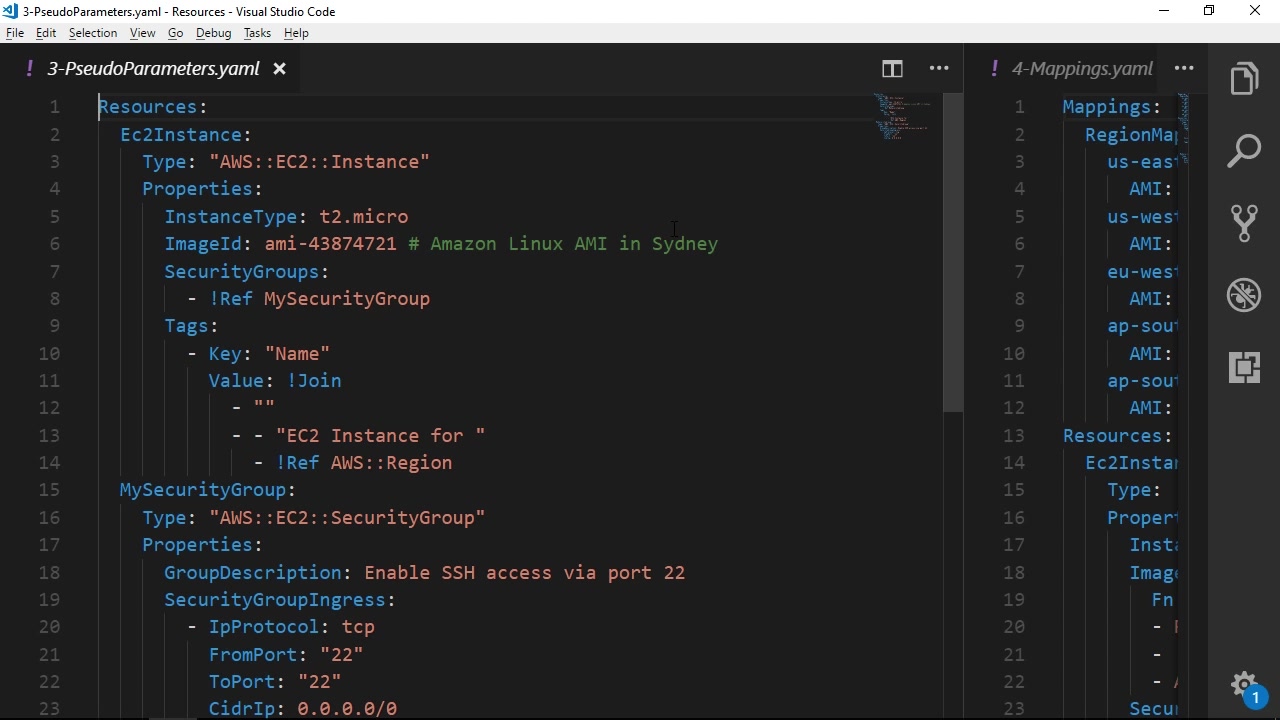
Task: Open the Debug menu
Action: tap(214, 33)
